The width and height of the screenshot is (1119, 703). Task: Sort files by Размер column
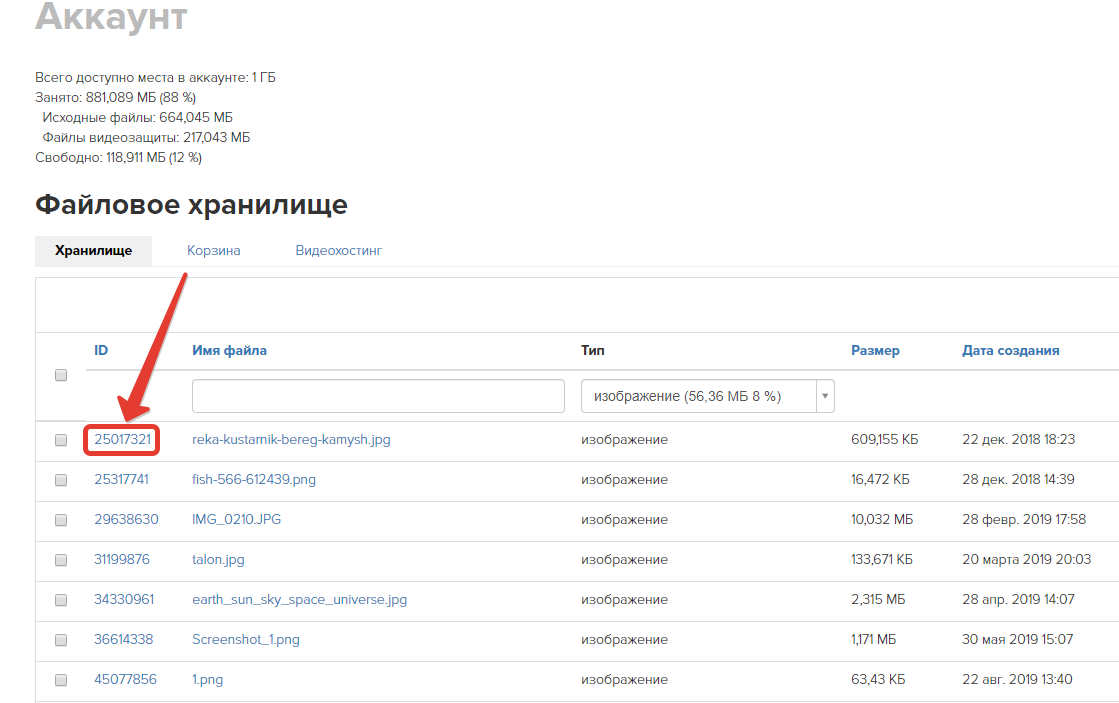(x=875, y=350)
